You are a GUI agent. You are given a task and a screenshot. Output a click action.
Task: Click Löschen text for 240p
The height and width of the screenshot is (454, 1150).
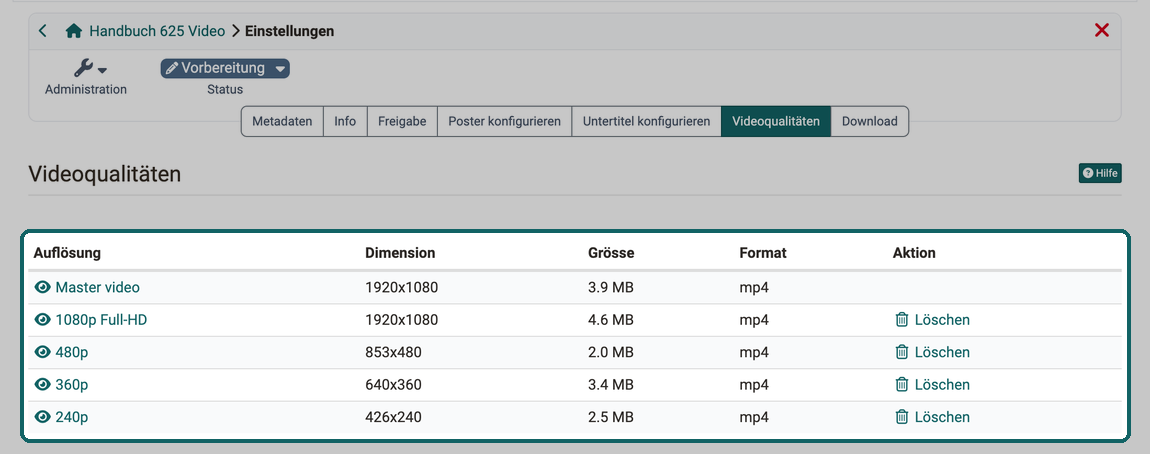coord(942,417)
